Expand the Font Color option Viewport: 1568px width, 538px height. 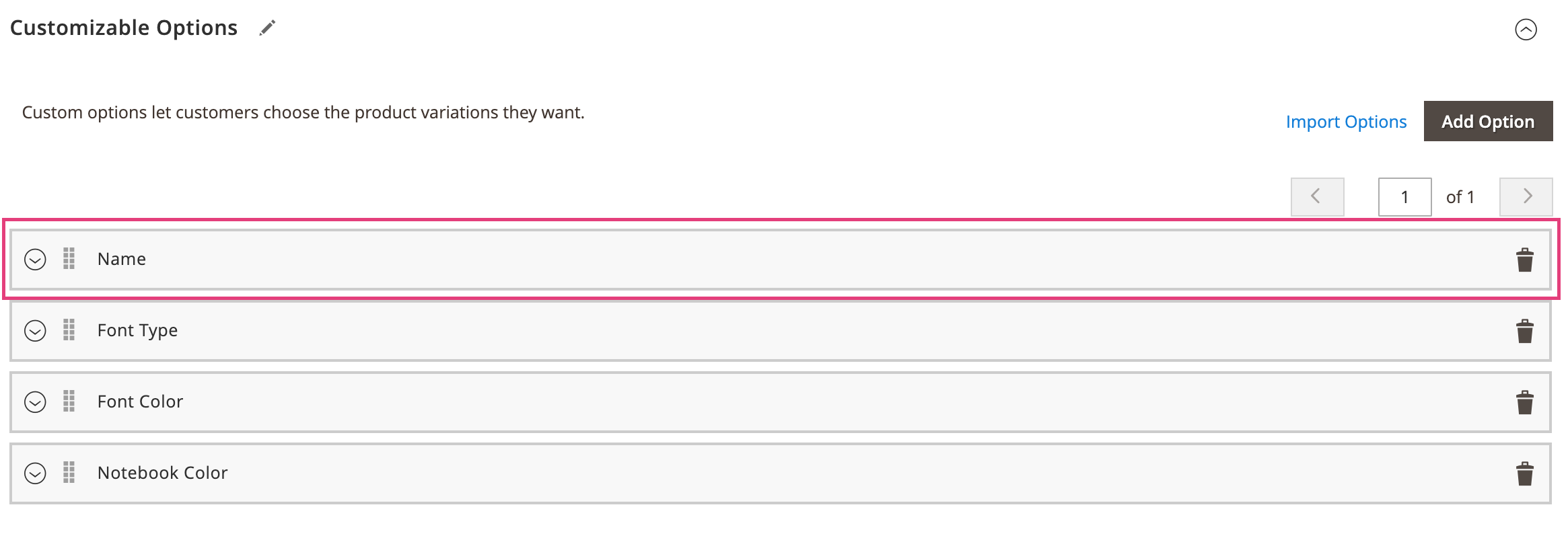click(35, 402)
